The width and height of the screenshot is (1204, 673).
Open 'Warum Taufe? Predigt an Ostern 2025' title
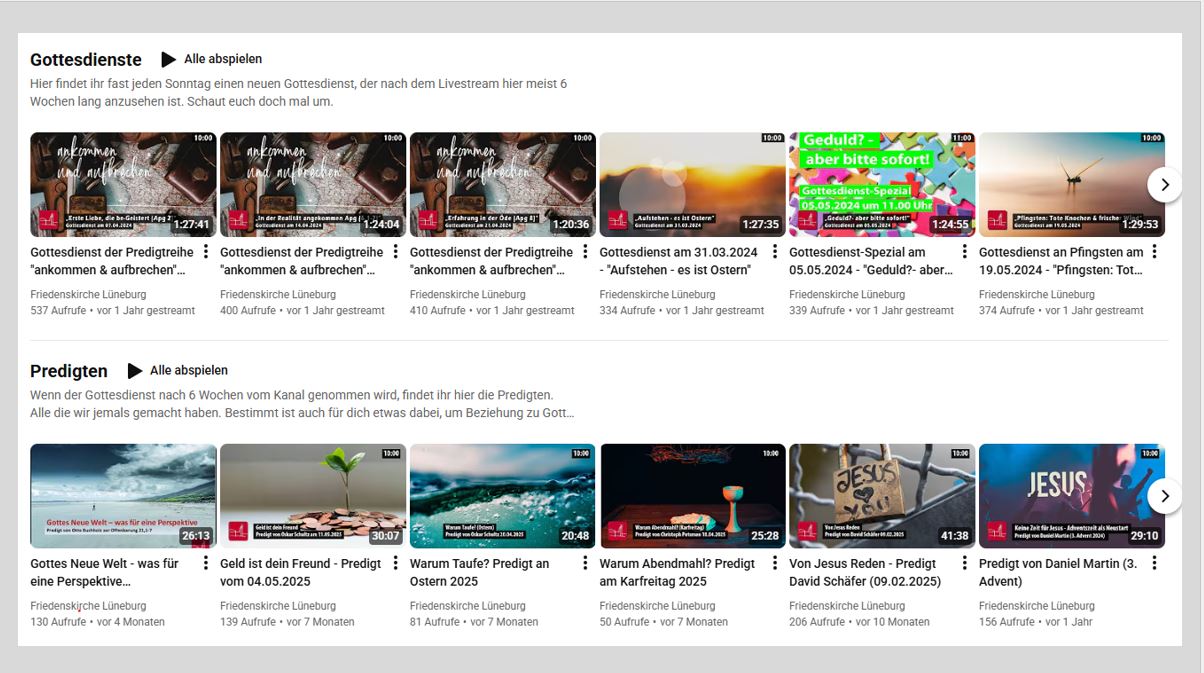click(479, 572)
